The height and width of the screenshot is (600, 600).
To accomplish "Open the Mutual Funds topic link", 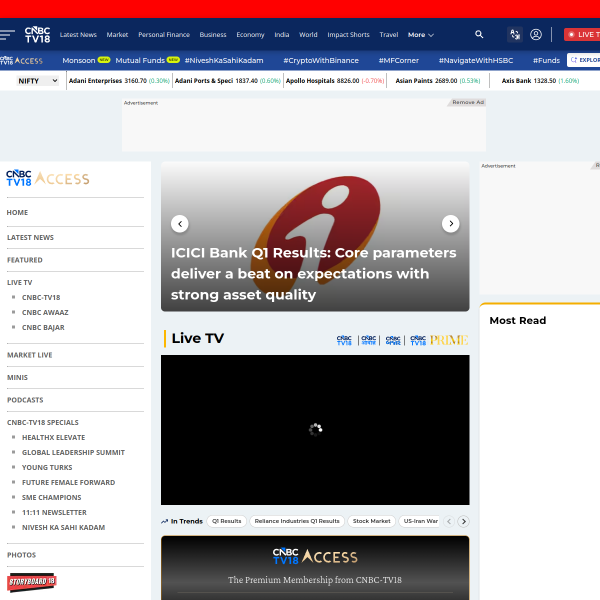I will coord(140,60).
